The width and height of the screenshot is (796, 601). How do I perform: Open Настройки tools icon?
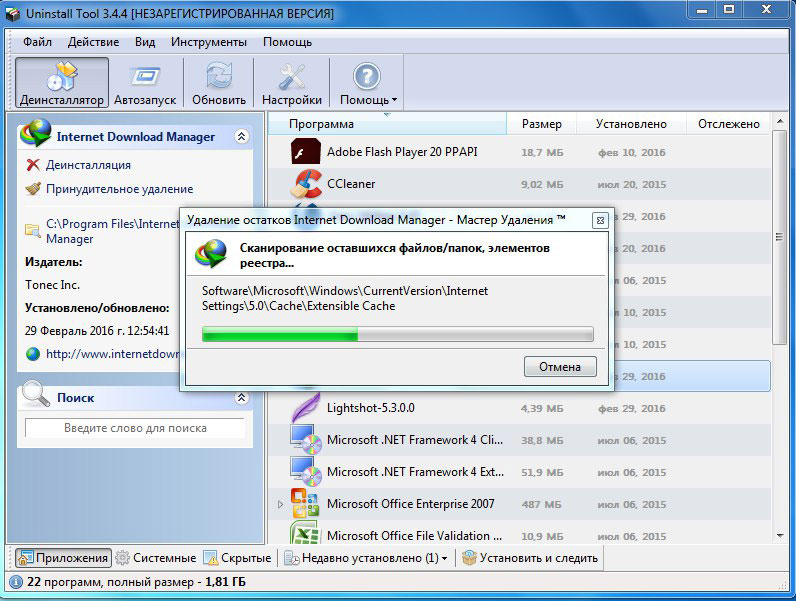click(x=292, y=76)
